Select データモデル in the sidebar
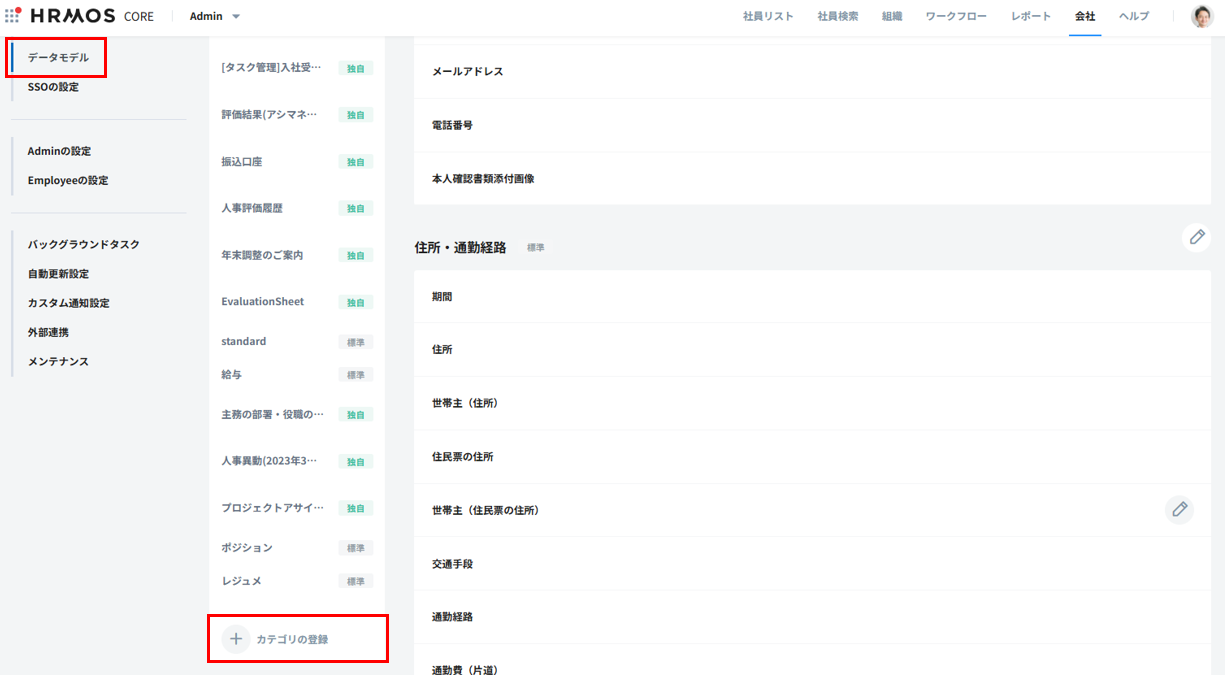Screen dimensions: 1226x679 pyautogui.click(x=58, y=58)
